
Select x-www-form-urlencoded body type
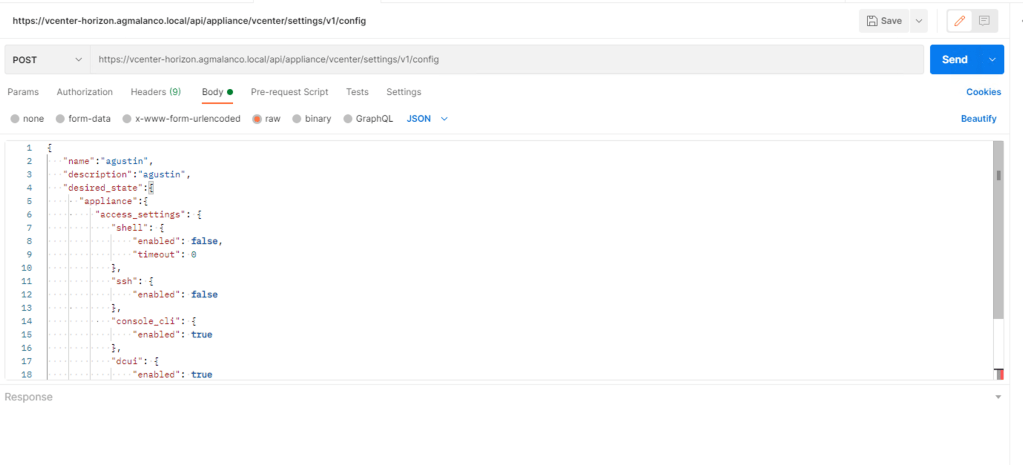click(x=127, y=118)
